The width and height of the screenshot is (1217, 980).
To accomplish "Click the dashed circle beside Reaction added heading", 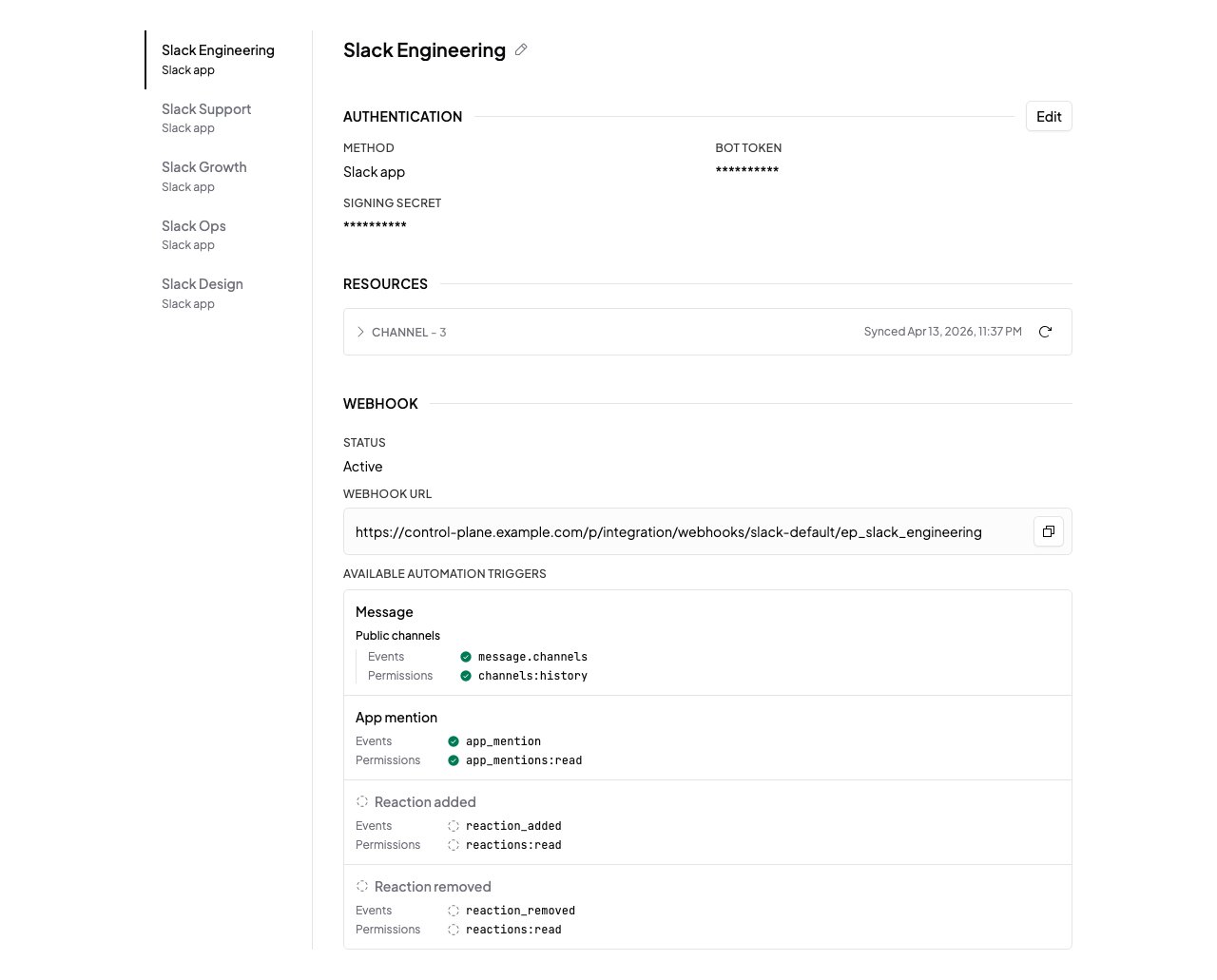I will (x=362, y=801).
